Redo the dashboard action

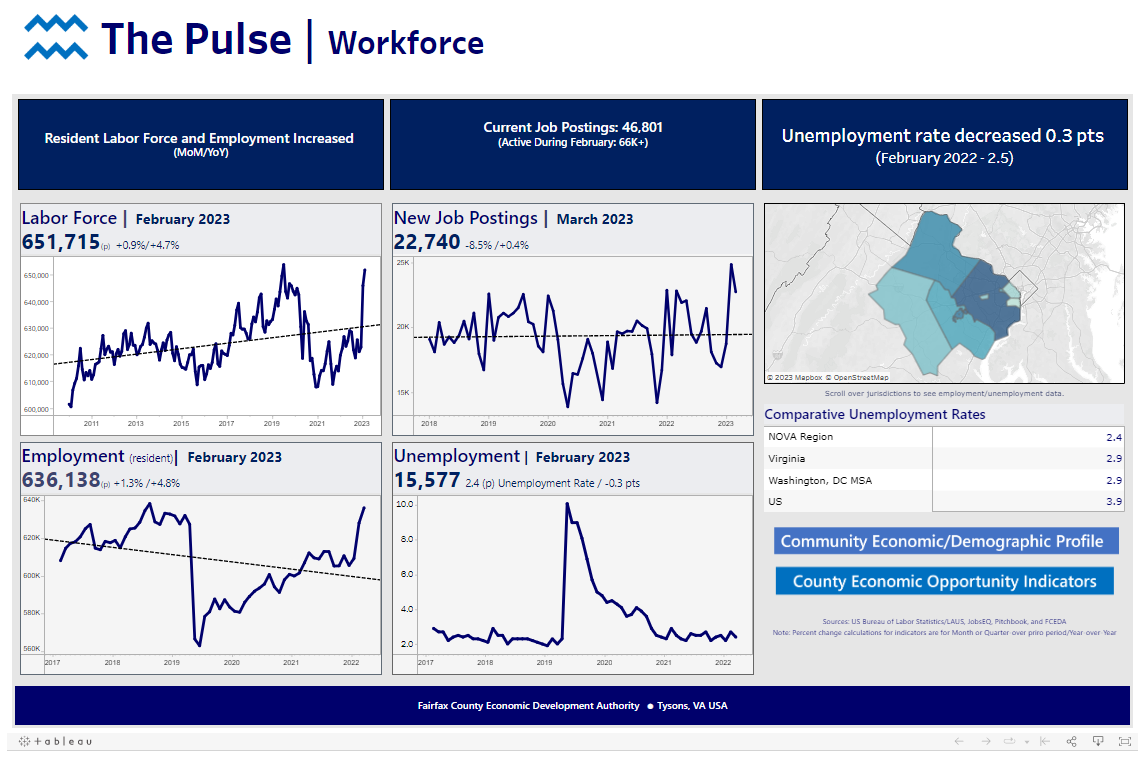pos(985,741)
